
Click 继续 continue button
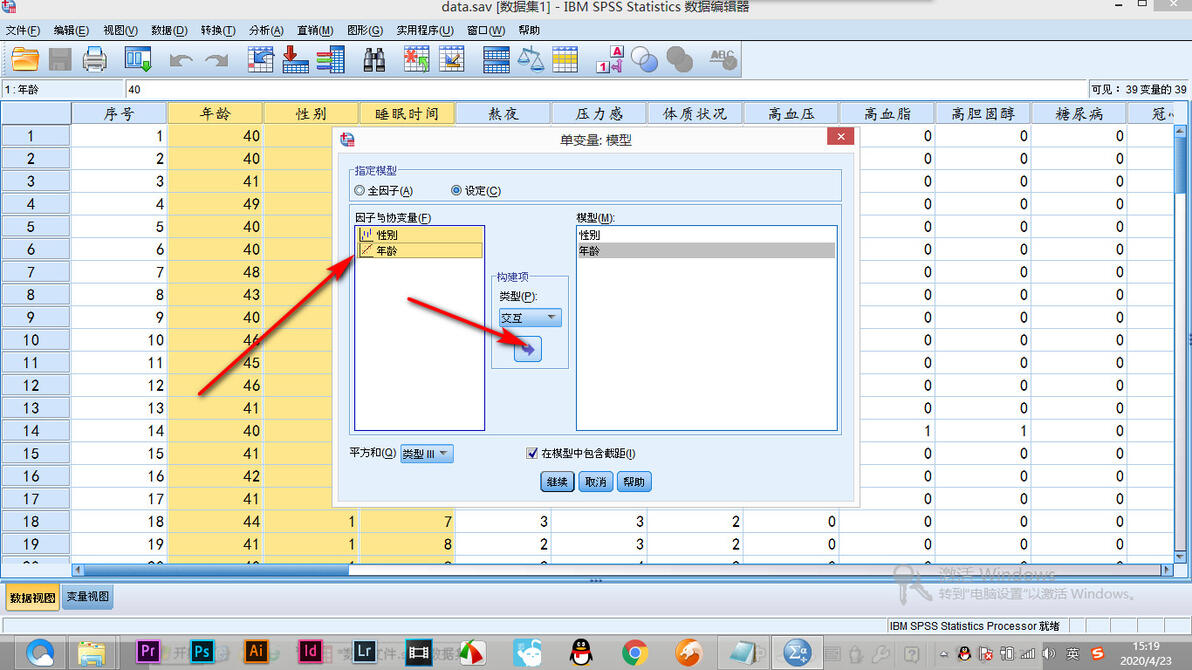pyautogui.click(x=556, y=481)
